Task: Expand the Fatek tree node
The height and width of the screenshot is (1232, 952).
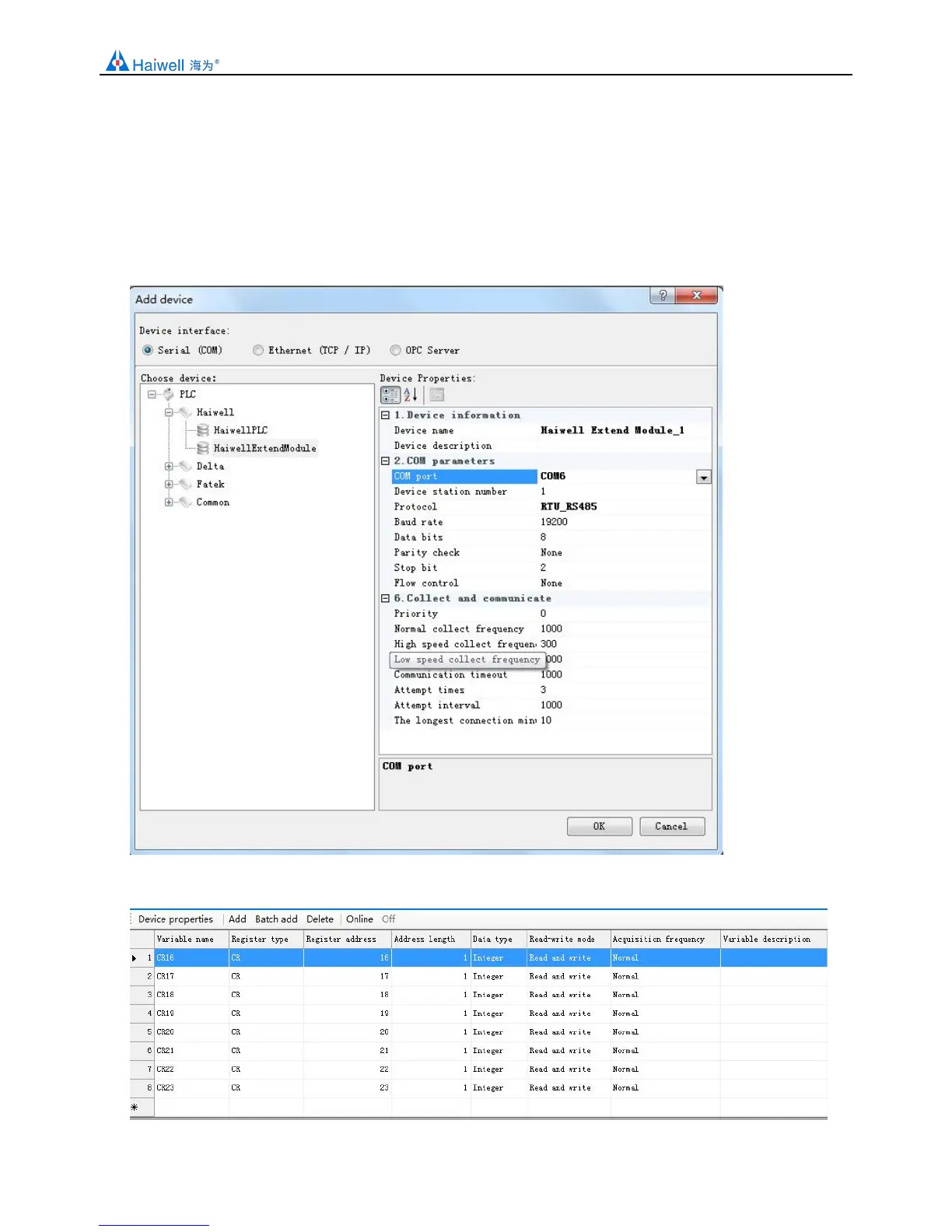Action: click(x=169, y=485)
